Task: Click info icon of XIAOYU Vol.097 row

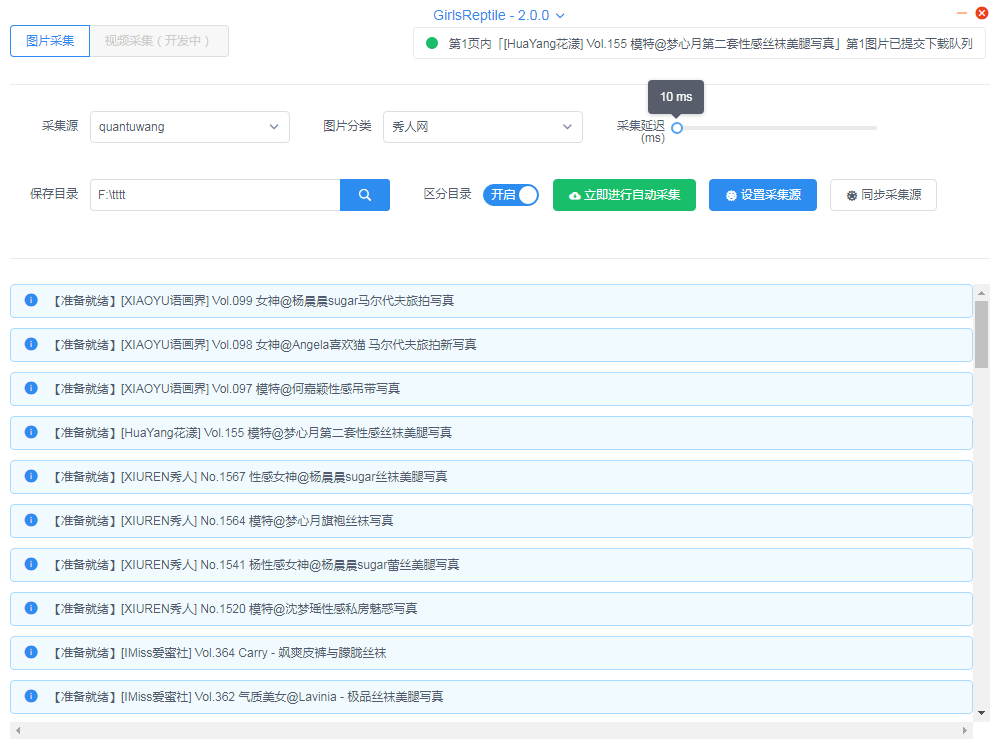Action: click(31, 388)
